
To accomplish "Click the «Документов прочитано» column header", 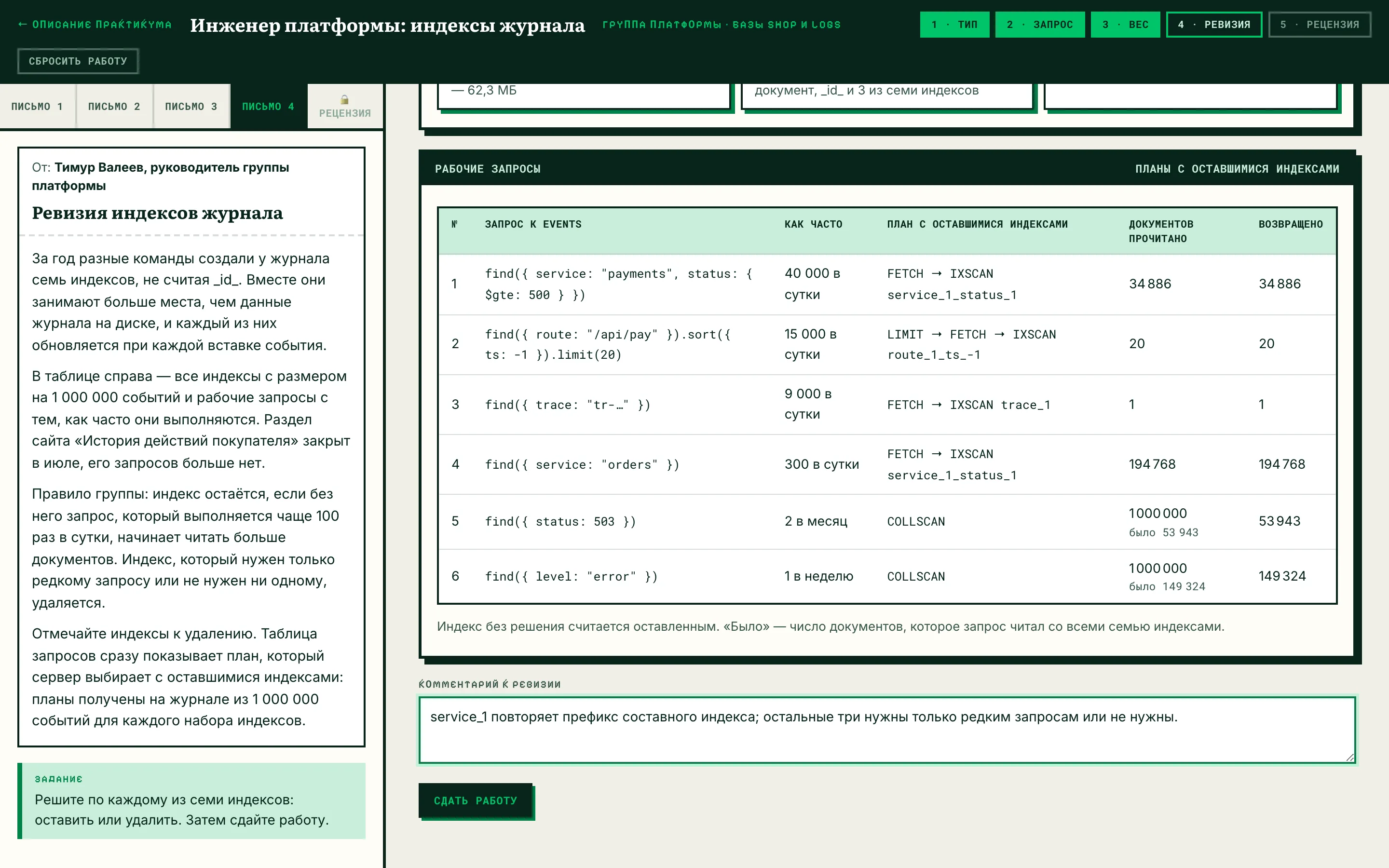I will 1160,231.
